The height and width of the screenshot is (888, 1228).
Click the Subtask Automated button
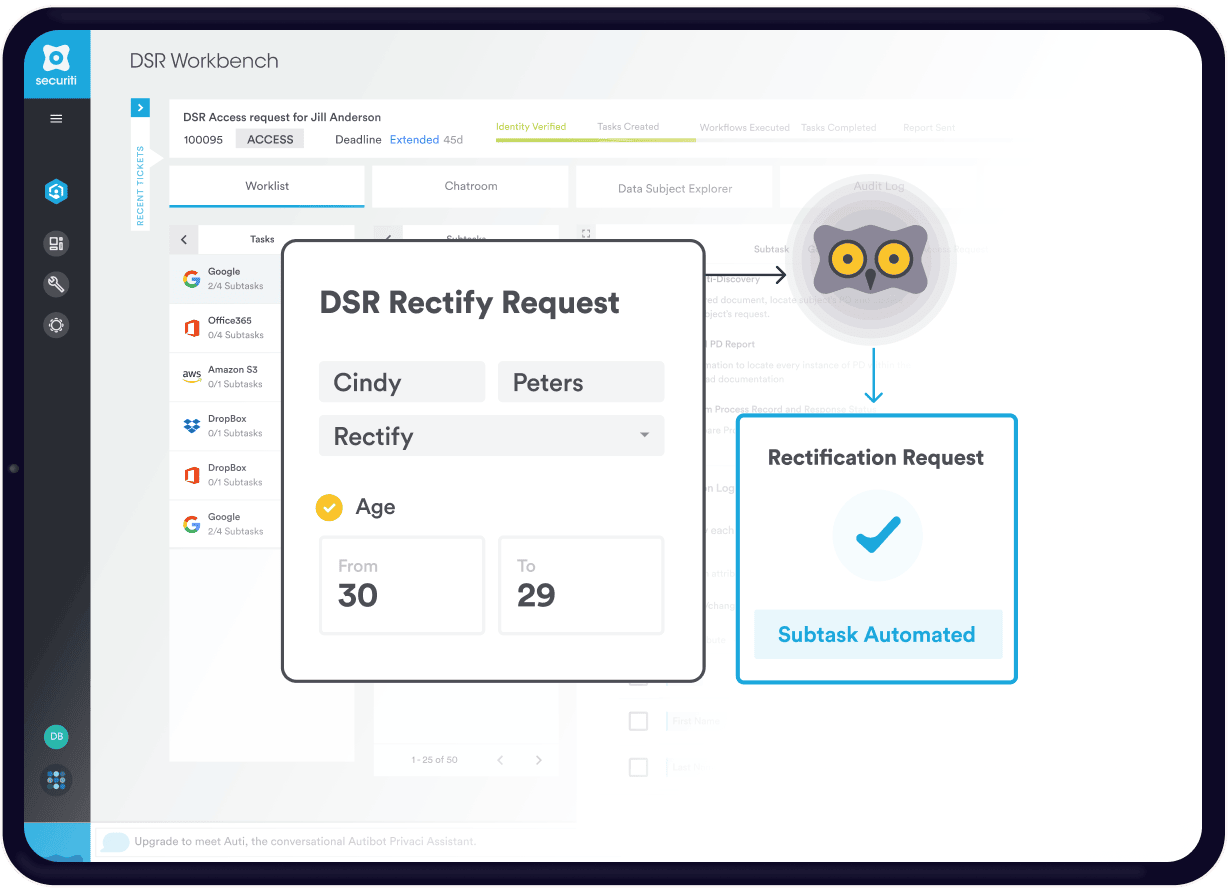[x=877, y=635]
